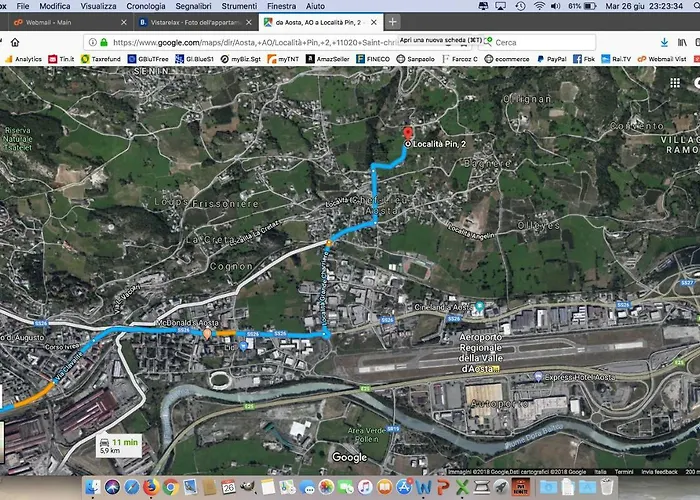Image resolution: width=700 pixels, height=500 pixels.
Task: Open Microsoft Word from the dock
Action: pyautogui.click(x=424, y=487)
